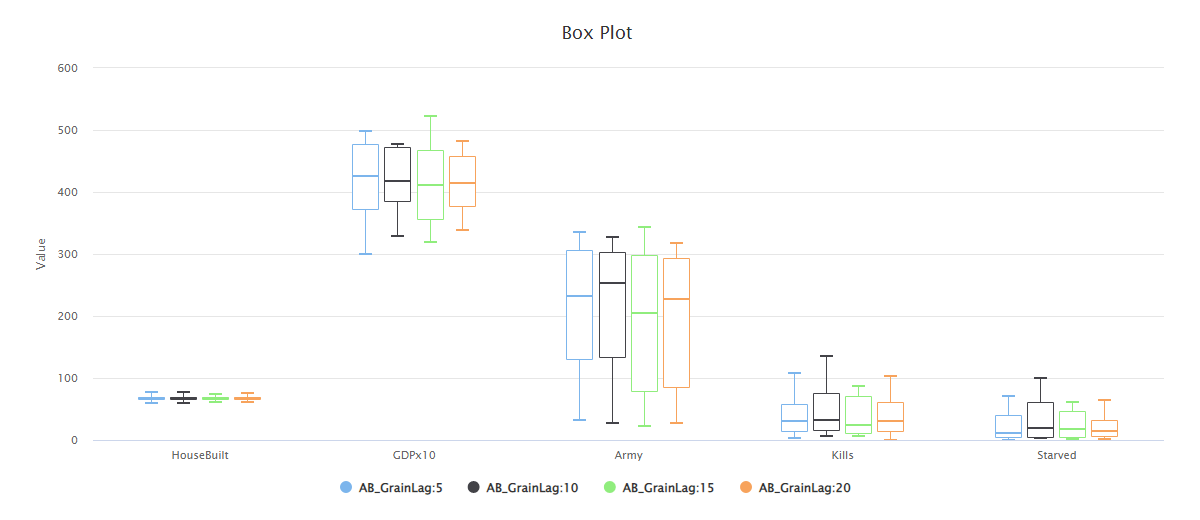
Task: Click the black Army box plot
Action: click(612, 305)
